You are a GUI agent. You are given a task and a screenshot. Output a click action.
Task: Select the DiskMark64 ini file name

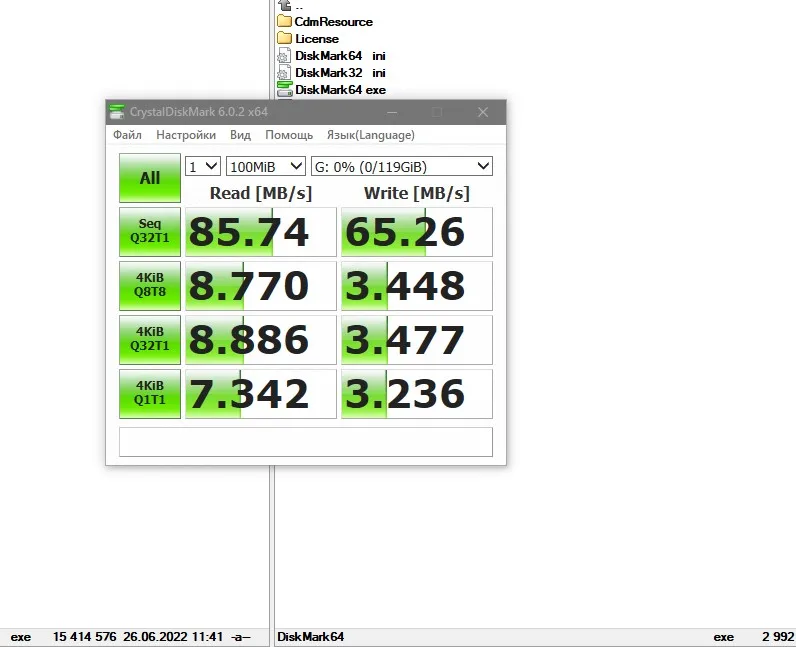(x=340, y=56)
